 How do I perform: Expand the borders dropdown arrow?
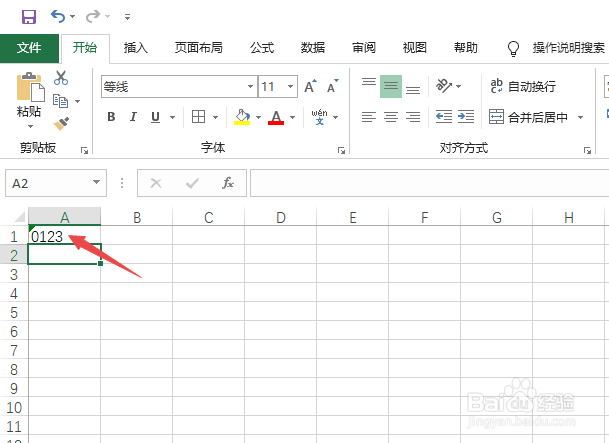[216, 117]
